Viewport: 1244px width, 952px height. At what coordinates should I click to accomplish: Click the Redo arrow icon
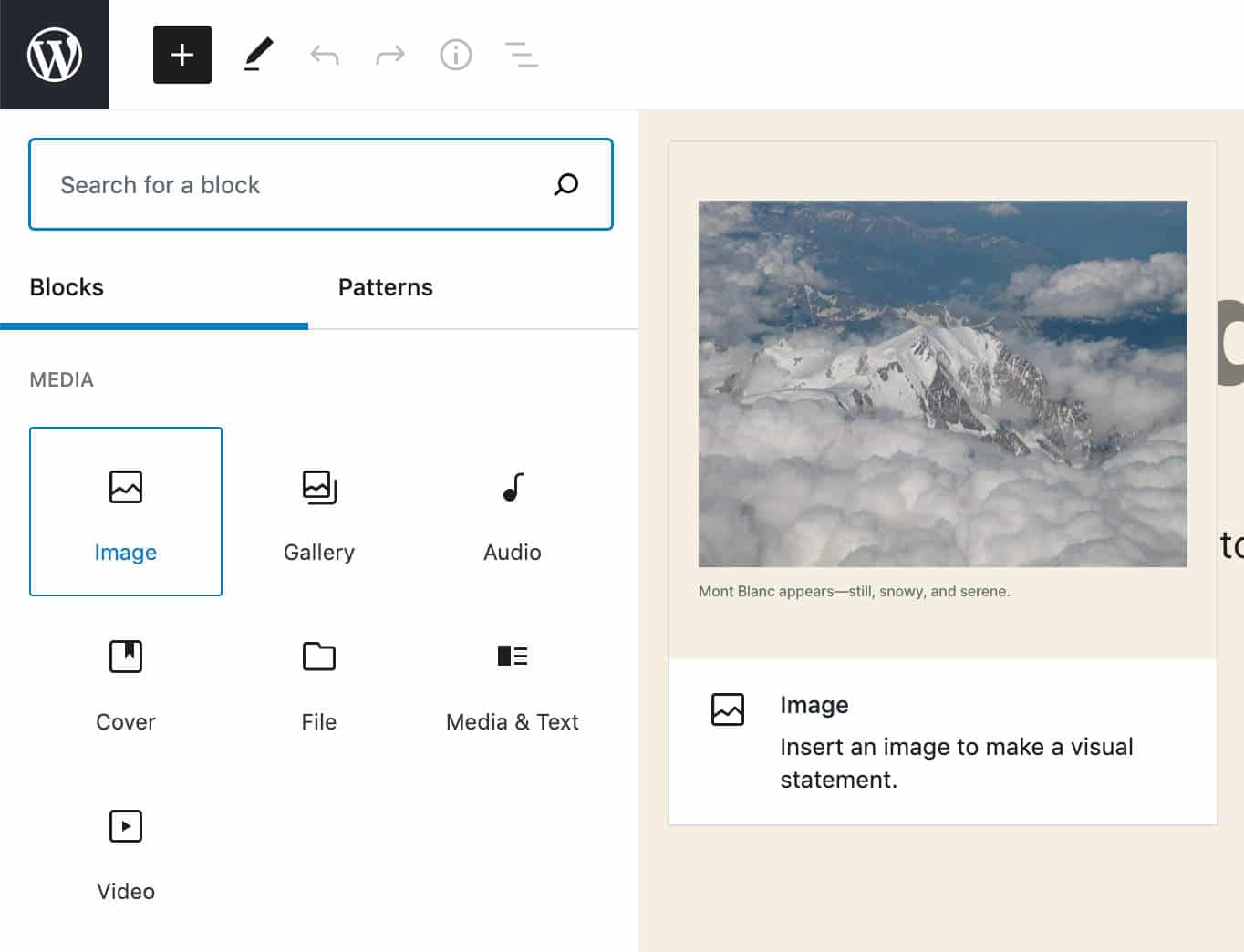pyautogui.click(x=389, y=55)
